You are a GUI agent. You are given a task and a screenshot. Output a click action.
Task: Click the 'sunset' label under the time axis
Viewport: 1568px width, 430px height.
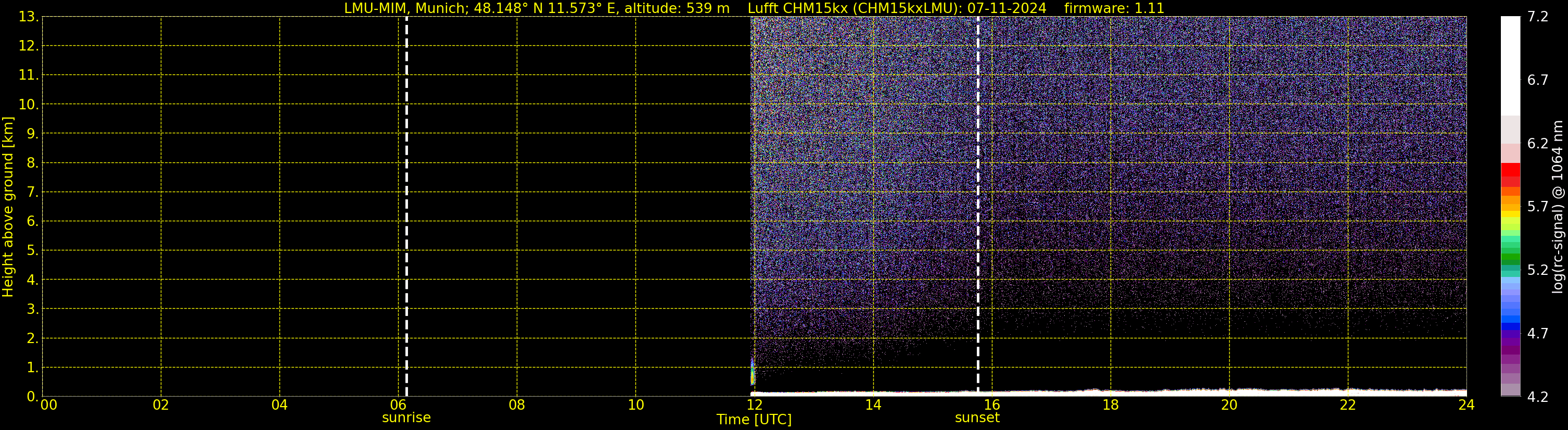tap(977, 418)
